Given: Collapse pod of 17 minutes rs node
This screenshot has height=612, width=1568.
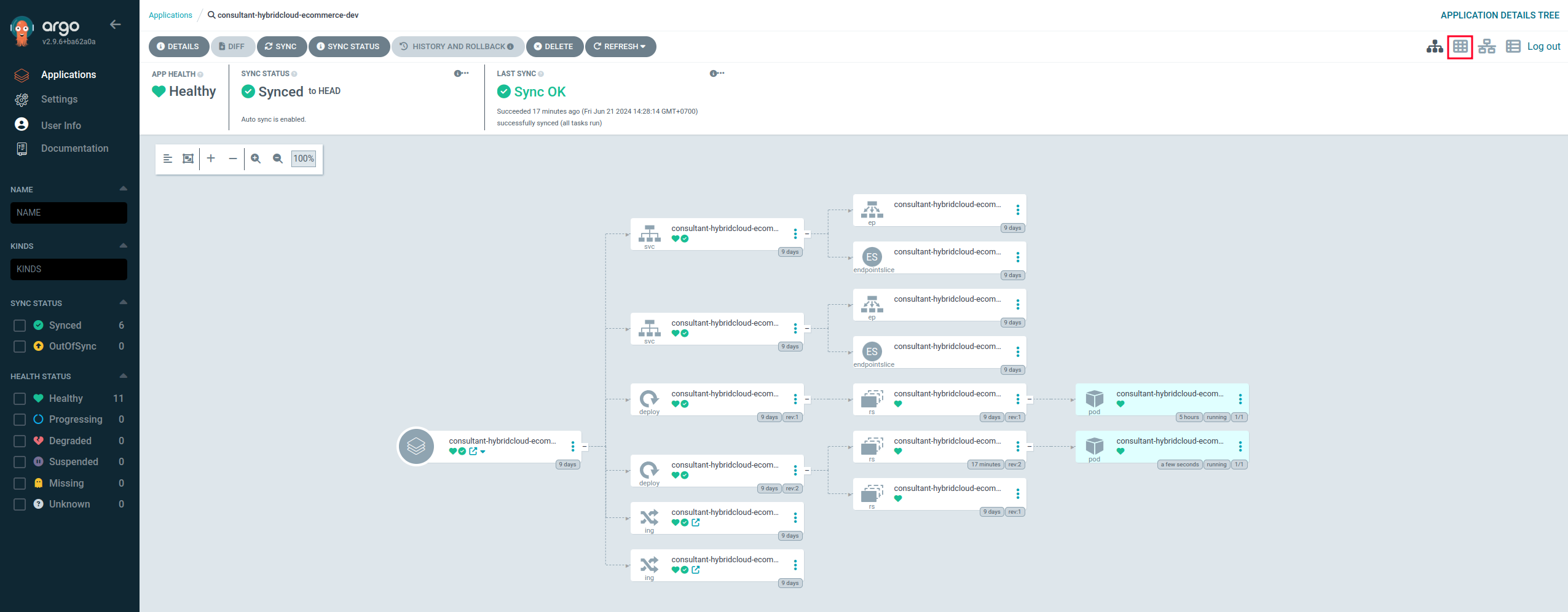Looking at the screenshot, I should point(1030,447).
